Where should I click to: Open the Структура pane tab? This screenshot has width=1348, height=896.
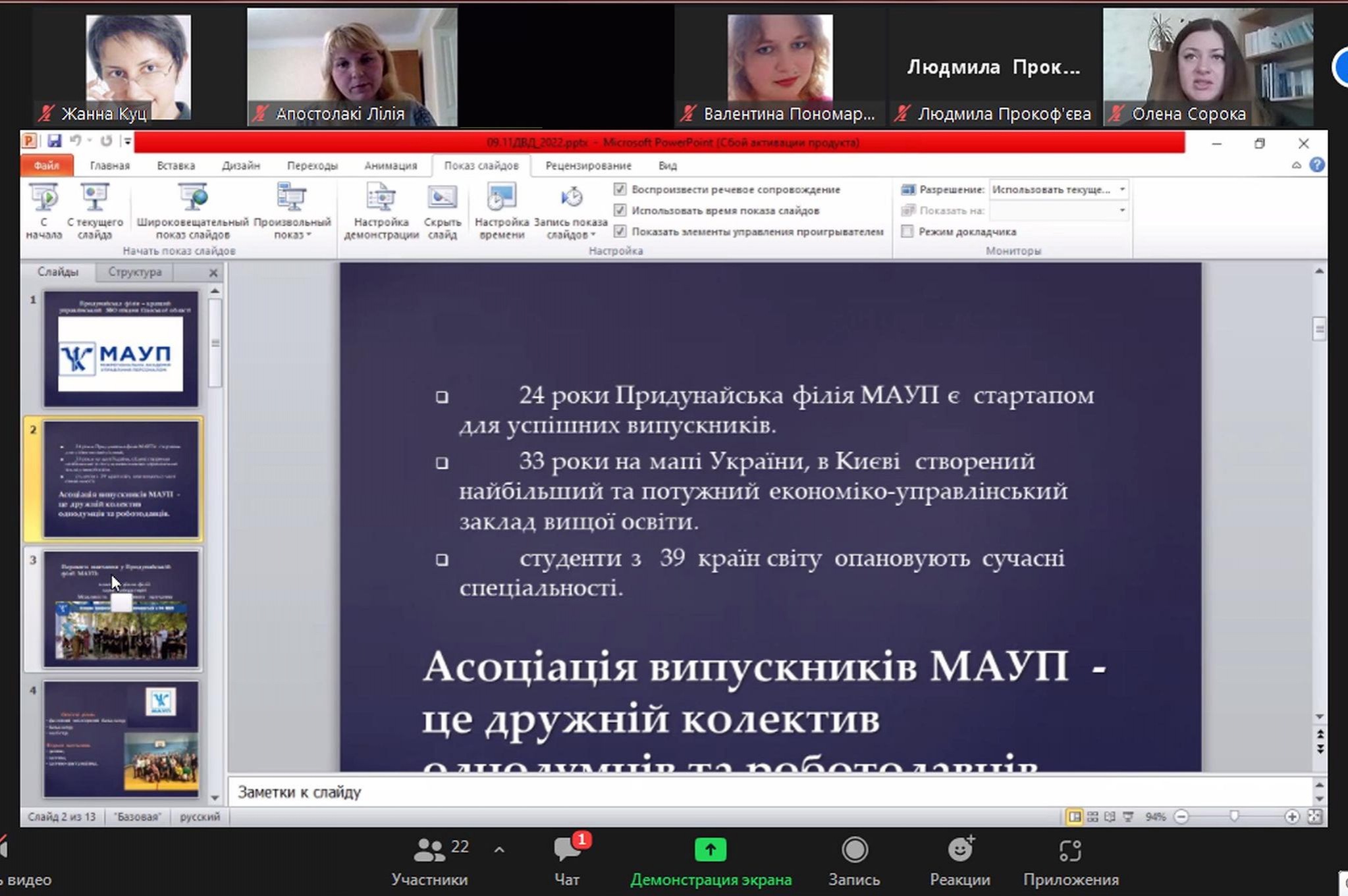click(x=134, y=272)
